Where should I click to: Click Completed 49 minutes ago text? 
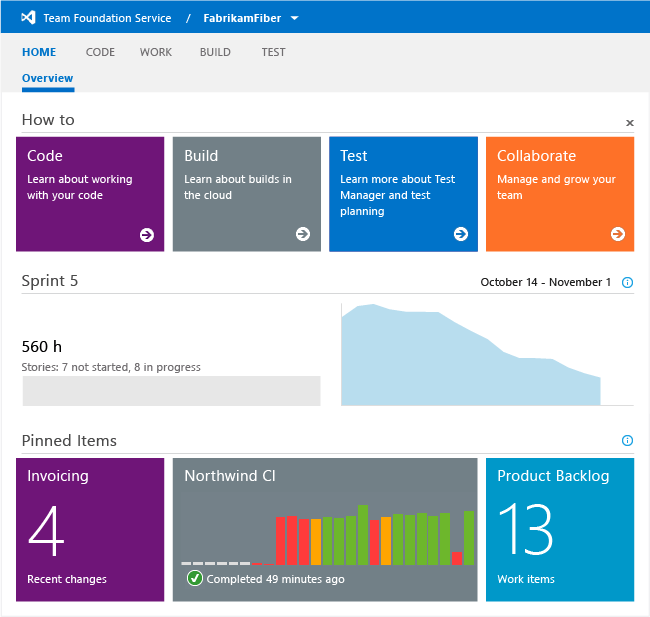click(x=275, y=579)
